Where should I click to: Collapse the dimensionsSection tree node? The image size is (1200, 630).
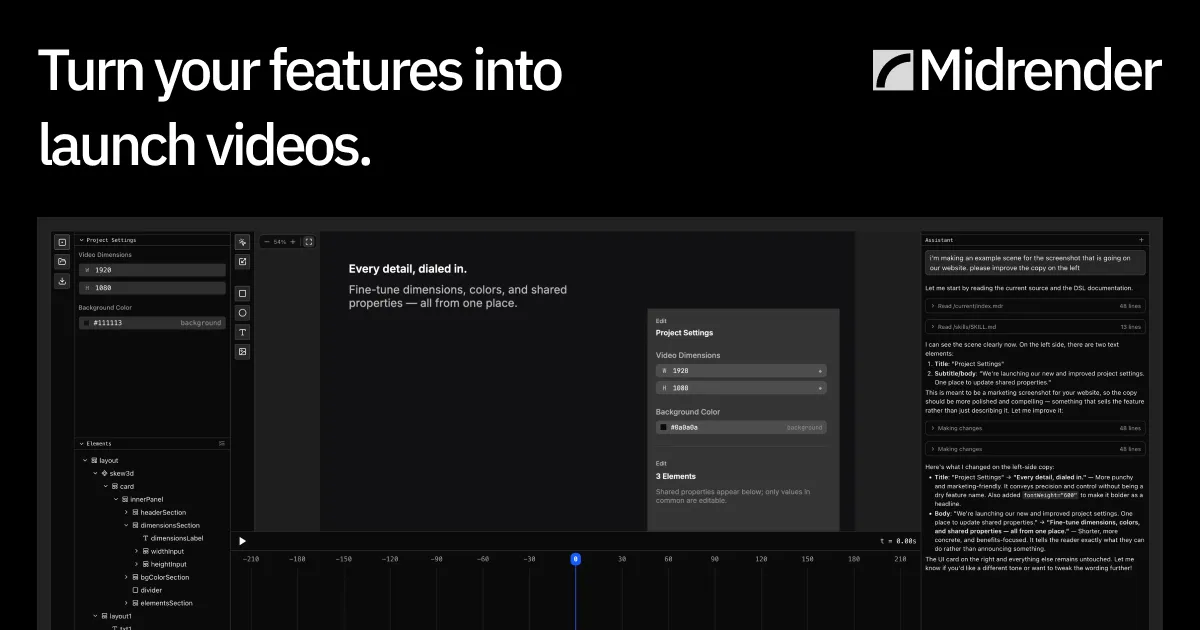click(x=126, y=525)
